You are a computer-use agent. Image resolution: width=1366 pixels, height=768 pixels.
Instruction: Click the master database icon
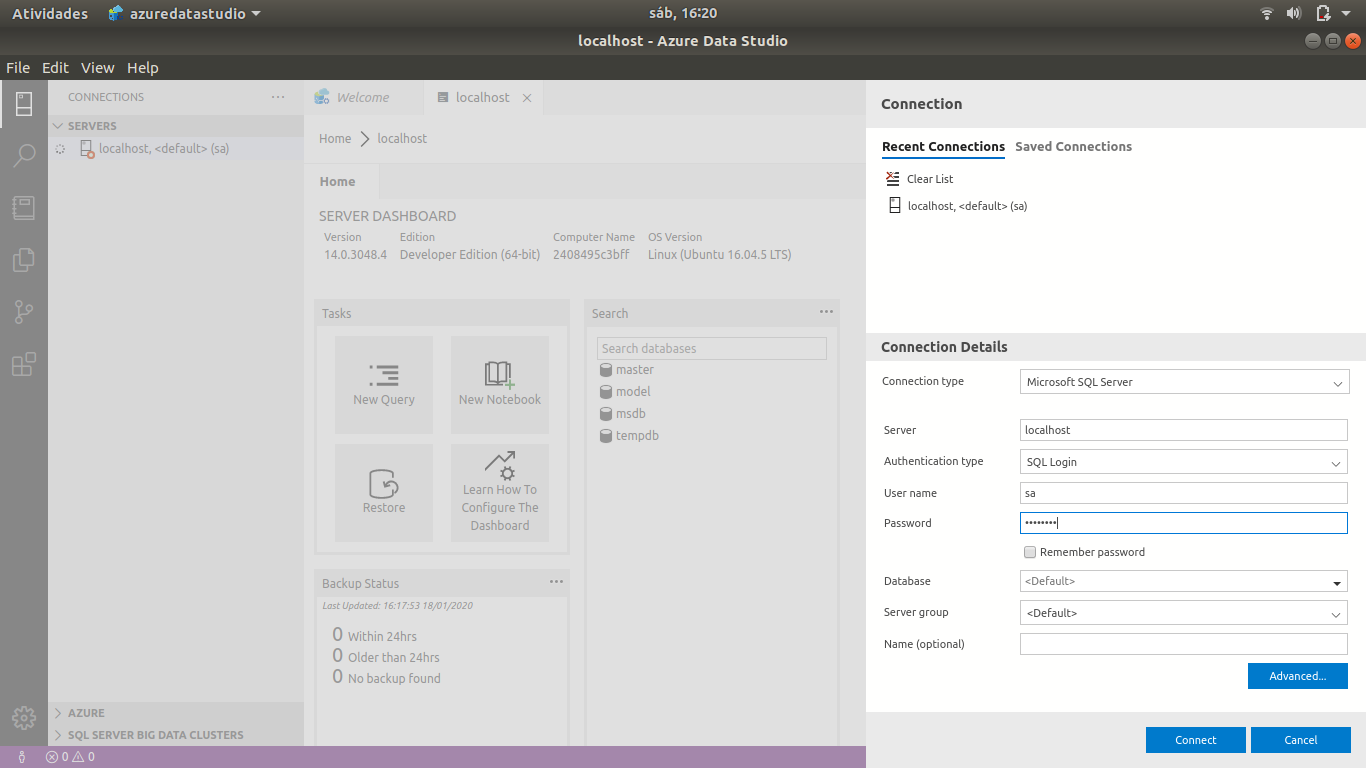pos(605,370)
